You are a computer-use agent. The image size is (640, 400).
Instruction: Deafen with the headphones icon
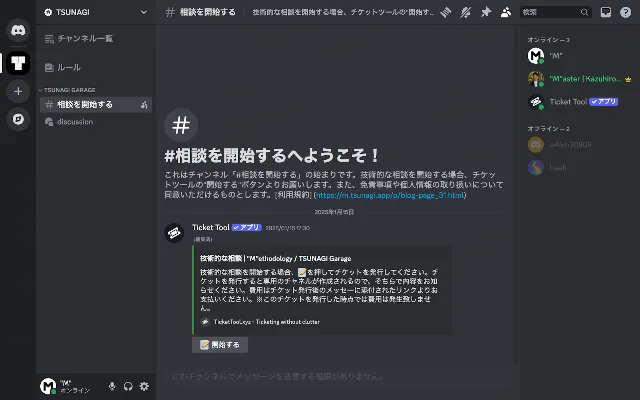click(128, 386)
